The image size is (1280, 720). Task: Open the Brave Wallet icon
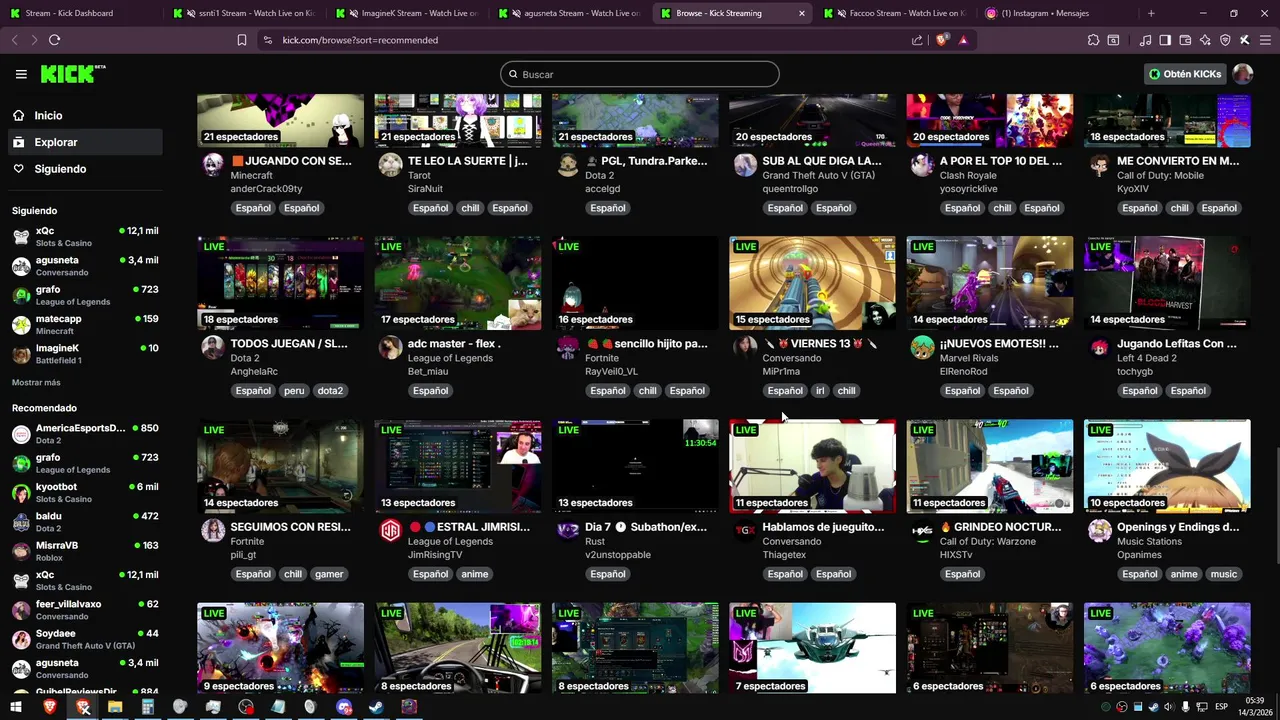tap(1185, 40)
